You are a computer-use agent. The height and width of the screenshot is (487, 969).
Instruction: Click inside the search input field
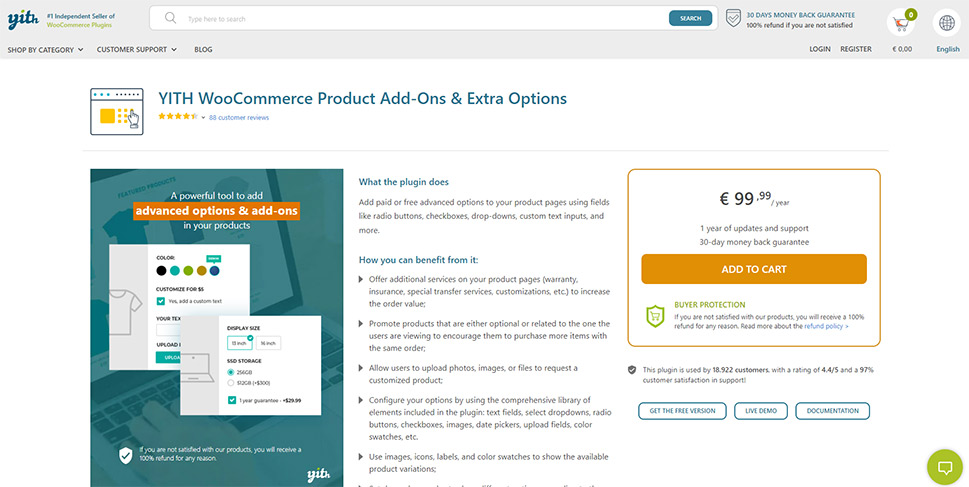[x=426, y=19]
